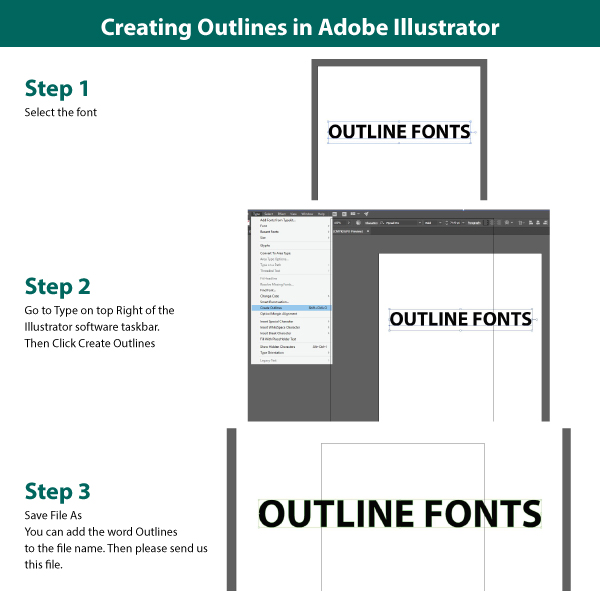Click the Stock icon beside Bridge

344,214
